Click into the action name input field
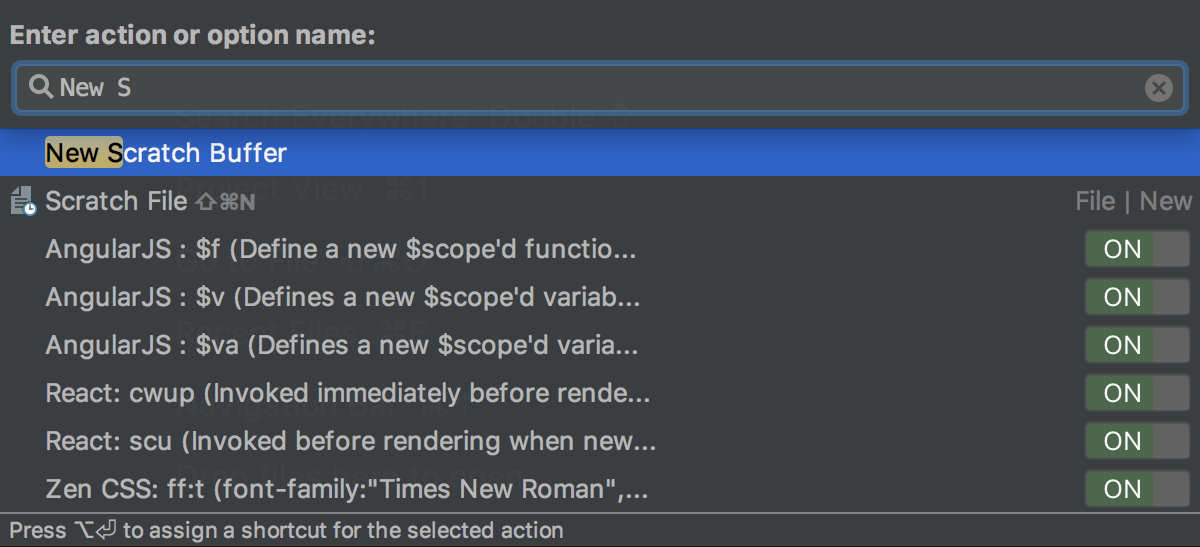 click(x=600, y=89)
